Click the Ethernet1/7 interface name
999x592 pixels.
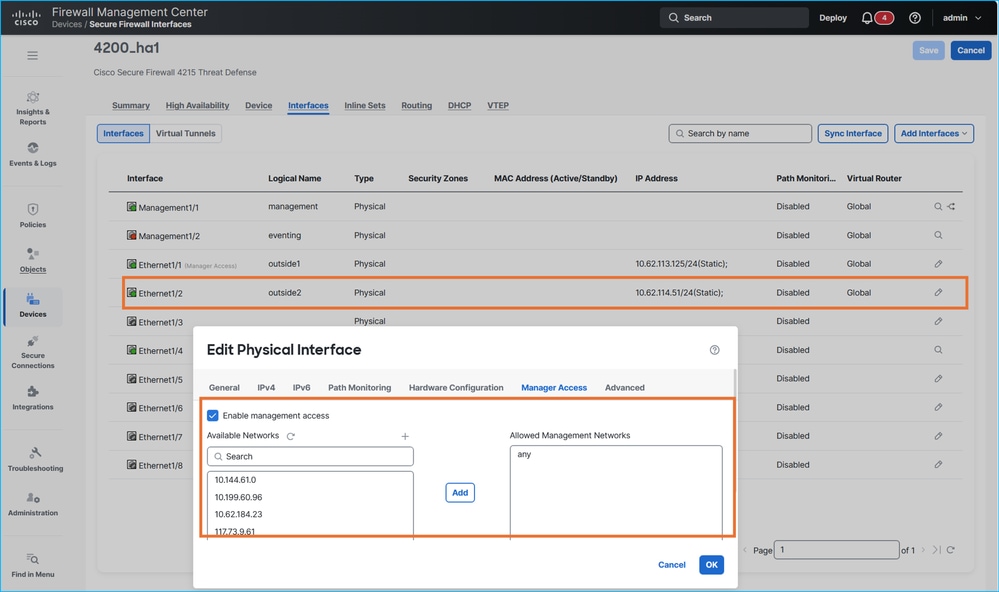coord(161,437)
